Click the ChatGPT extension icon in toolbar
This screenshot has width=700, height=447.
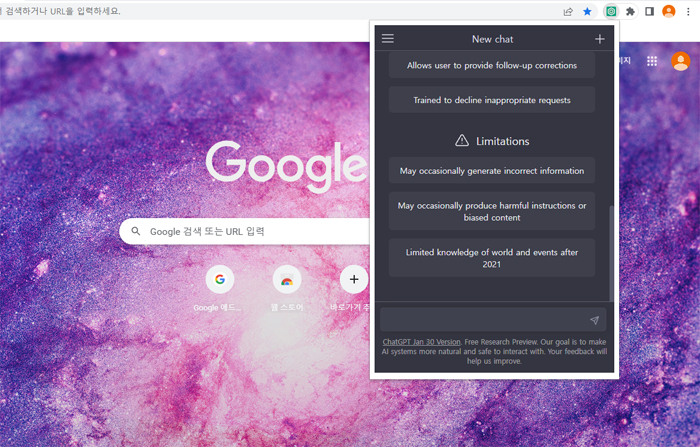(x=611, y=12)
